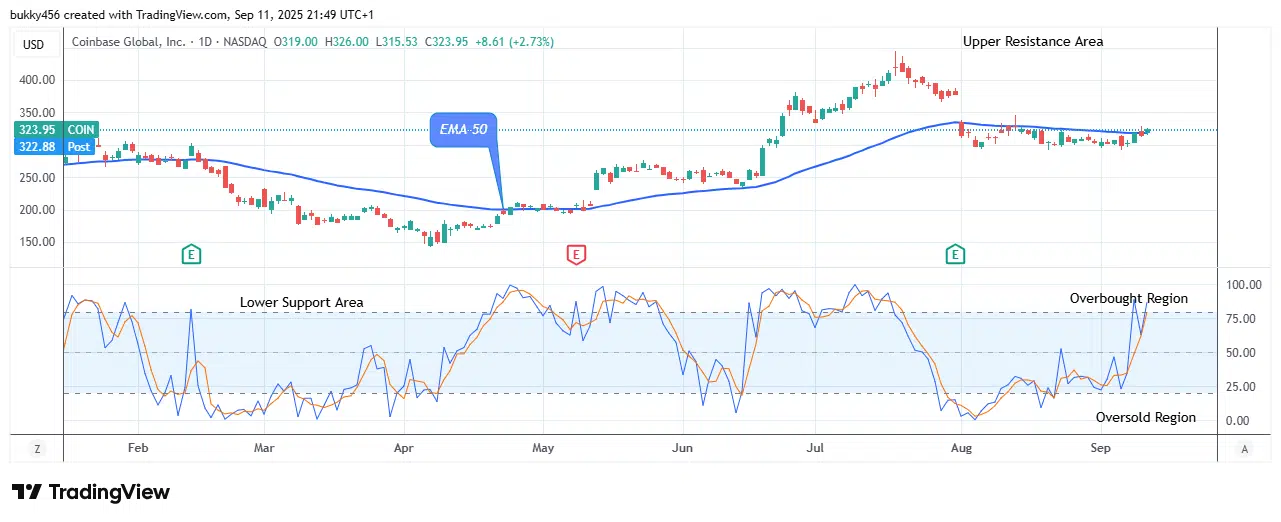Click the May label on the time axis
The height and width of the screenshot is (522, 1281).
tap(543, 449)
